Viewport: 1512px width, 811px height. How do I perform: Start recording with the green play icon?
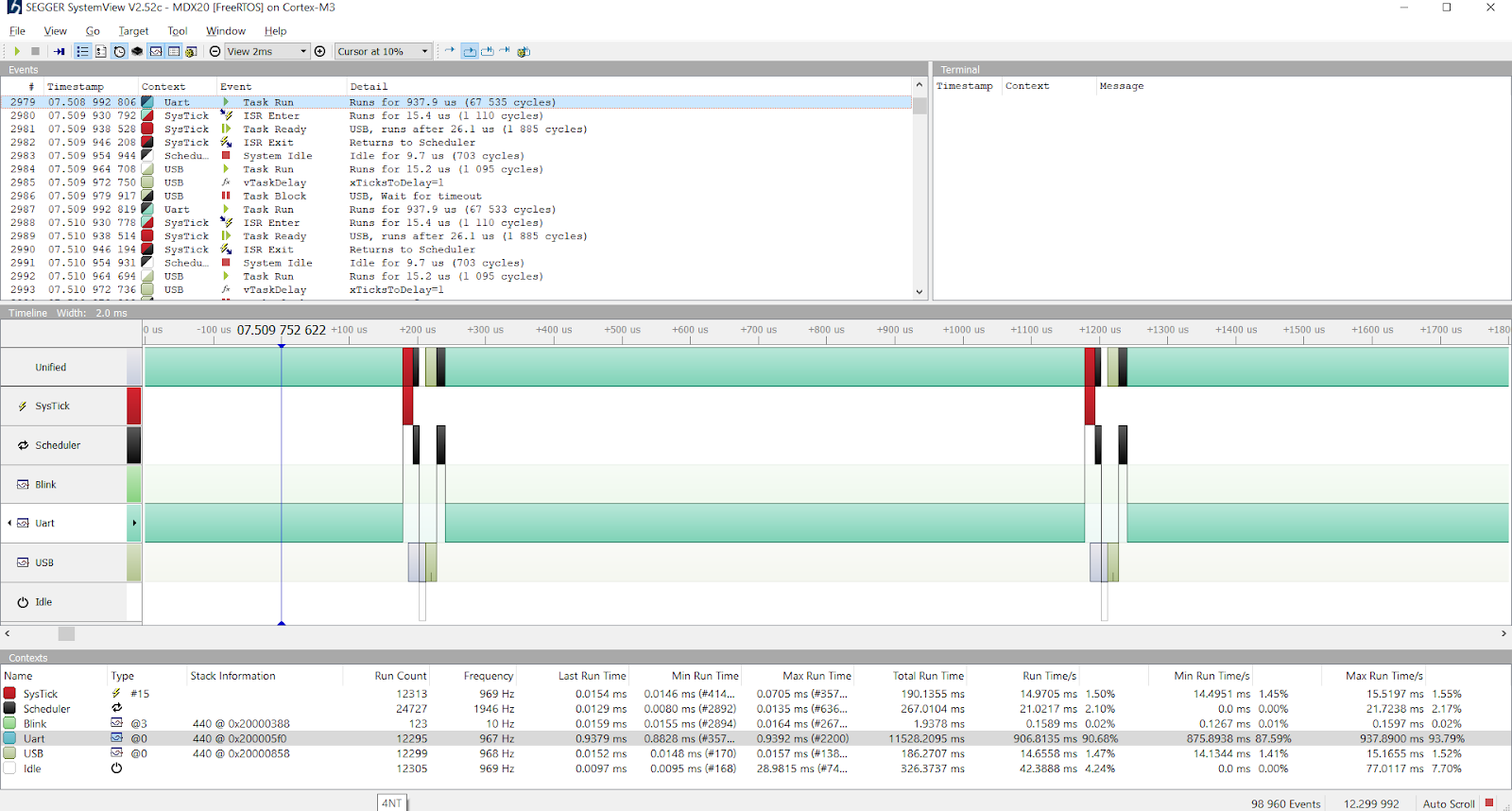17,51
